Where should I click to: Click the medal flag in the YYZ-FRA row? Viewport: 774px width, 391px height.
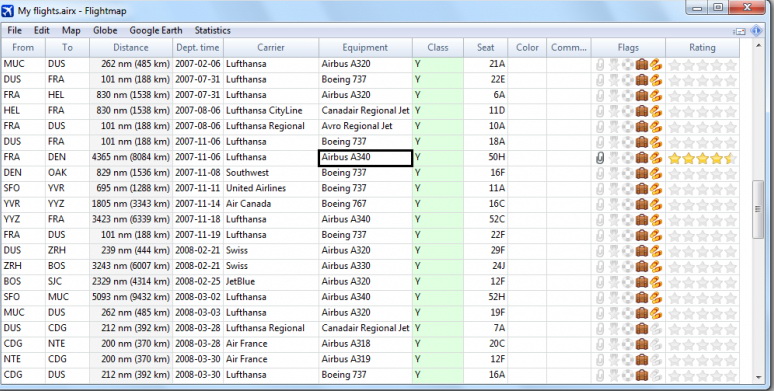pyautogui.click(x=614, y=220)
